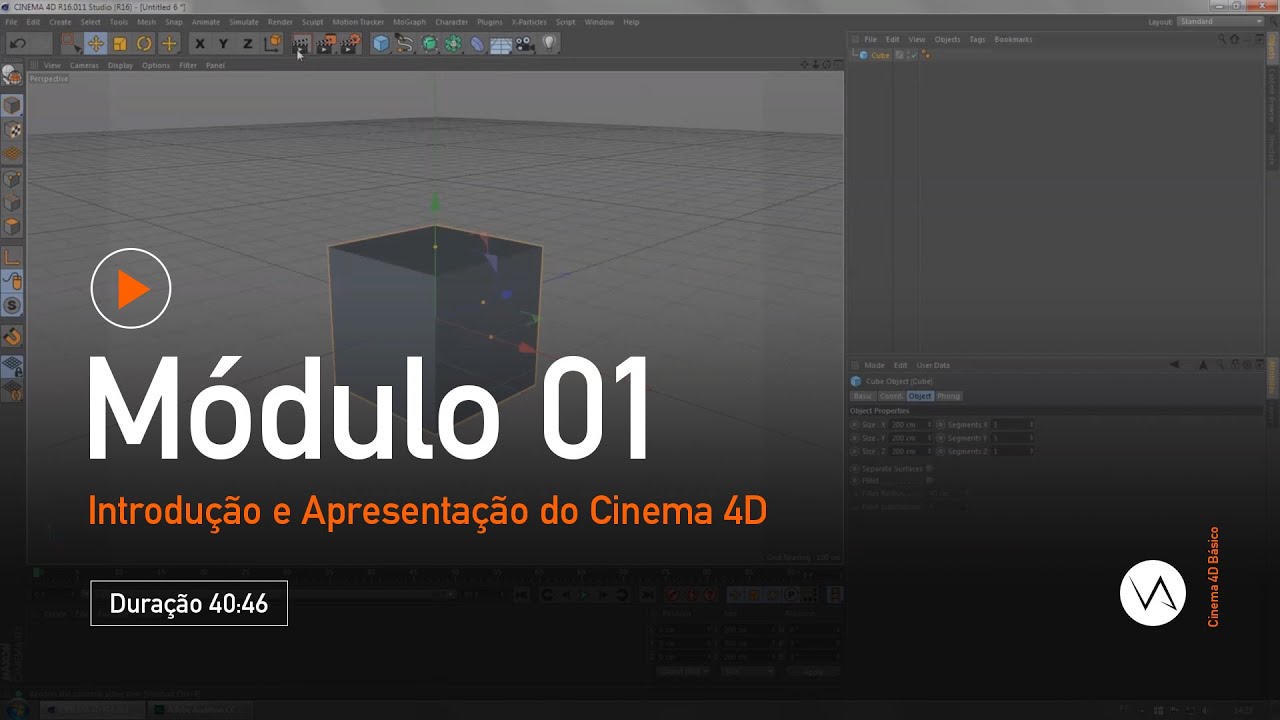Switch to the Coord. tab
The image size is (1280, 720).
pyautogui.click(x=890, y=396)
